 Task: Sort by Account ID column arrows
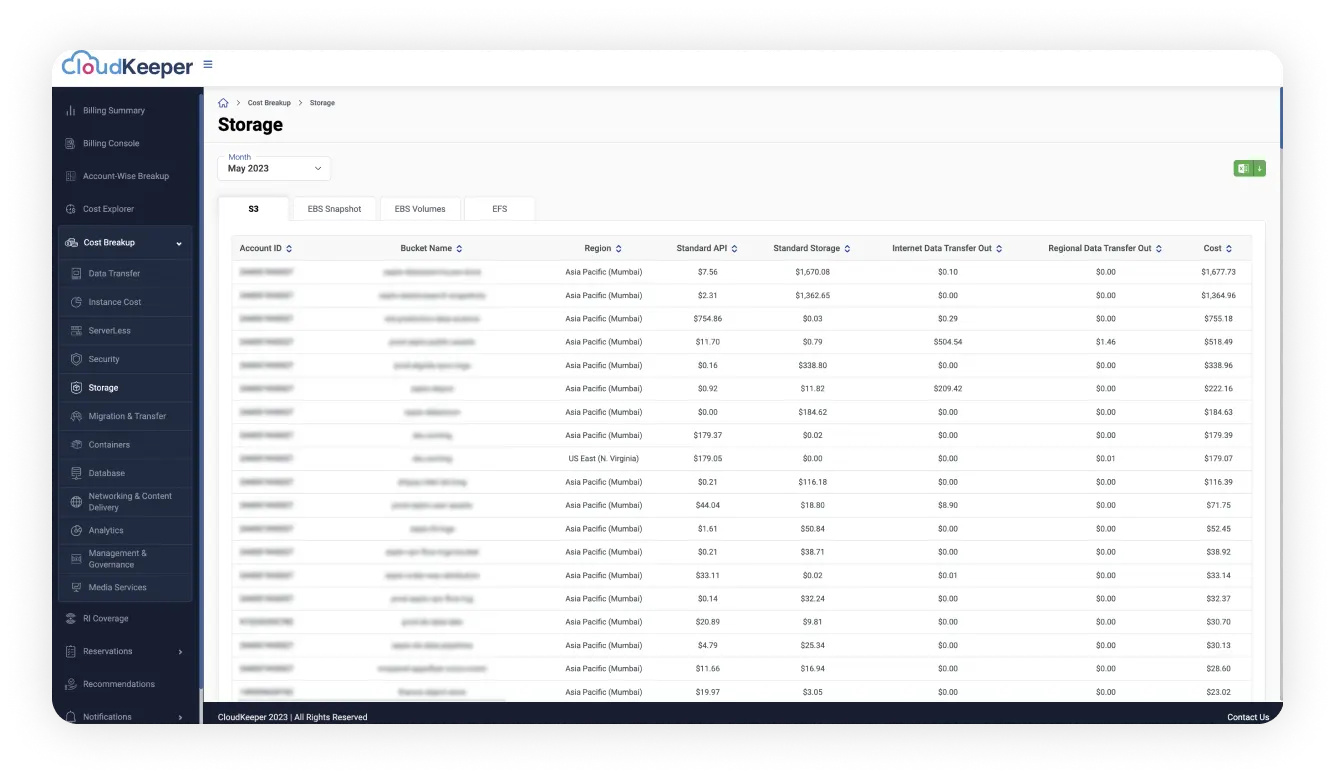click(289, 249)
